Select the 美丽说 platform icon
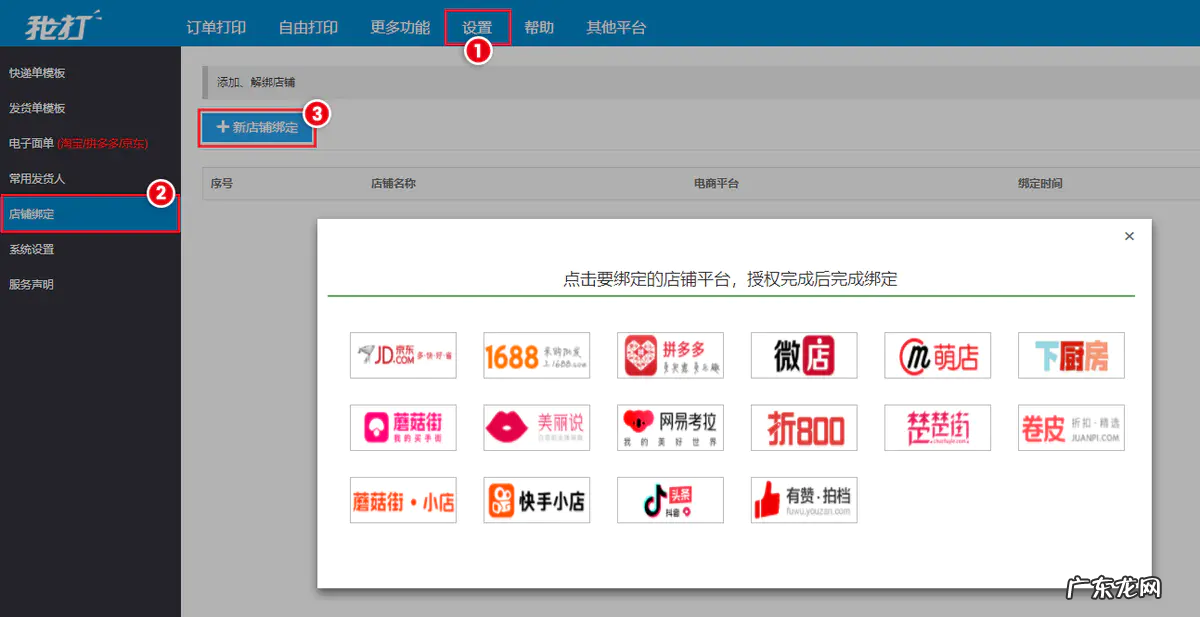1200x617 pixels. point(536,427)
